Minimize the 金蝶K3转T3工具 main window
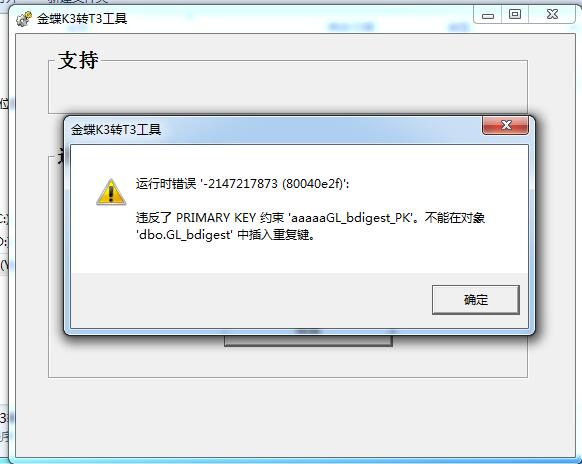The width and height of the screenshot is (582, 464). [x=488, y=15]
